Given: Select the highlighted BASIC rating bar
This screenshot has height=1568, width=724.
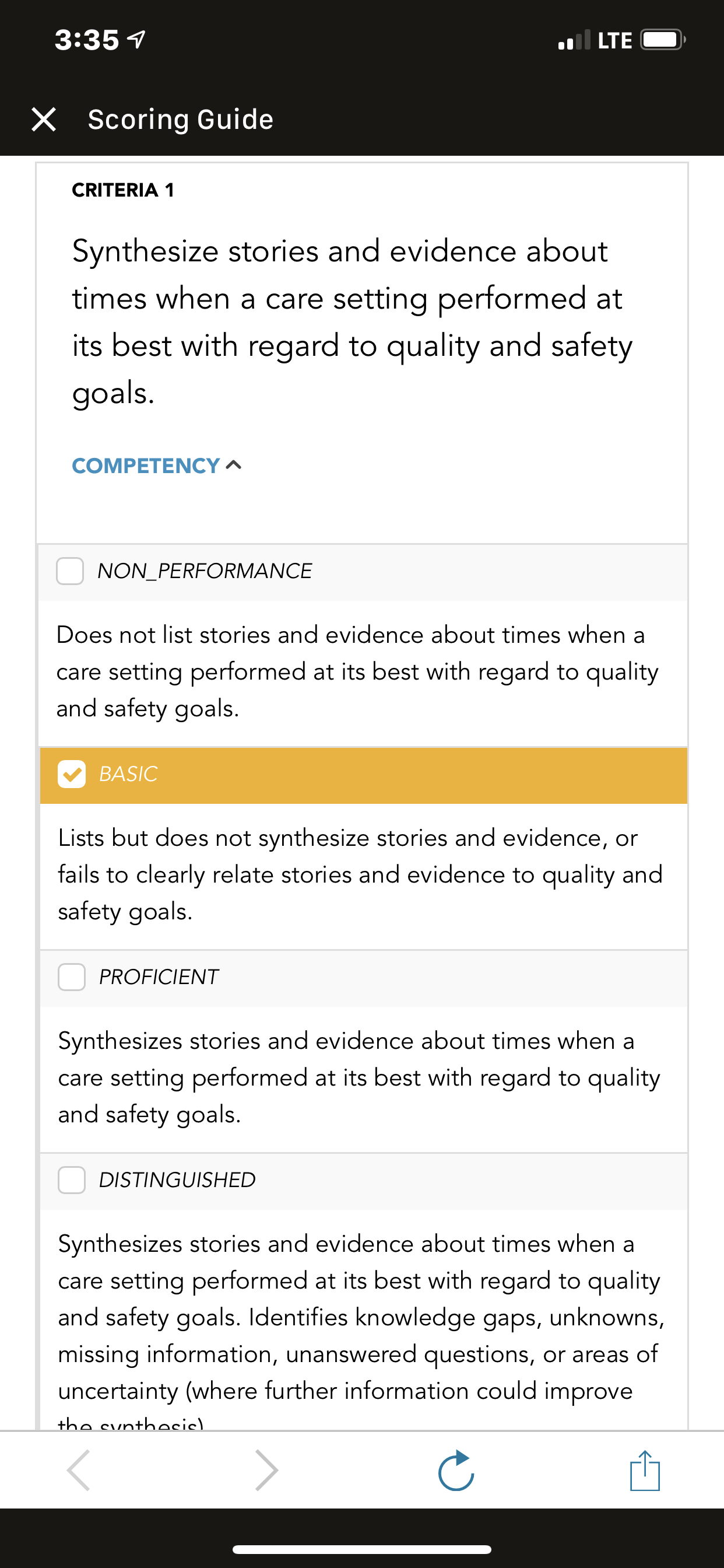Looking at the screenshot, I should coord(363,775).
